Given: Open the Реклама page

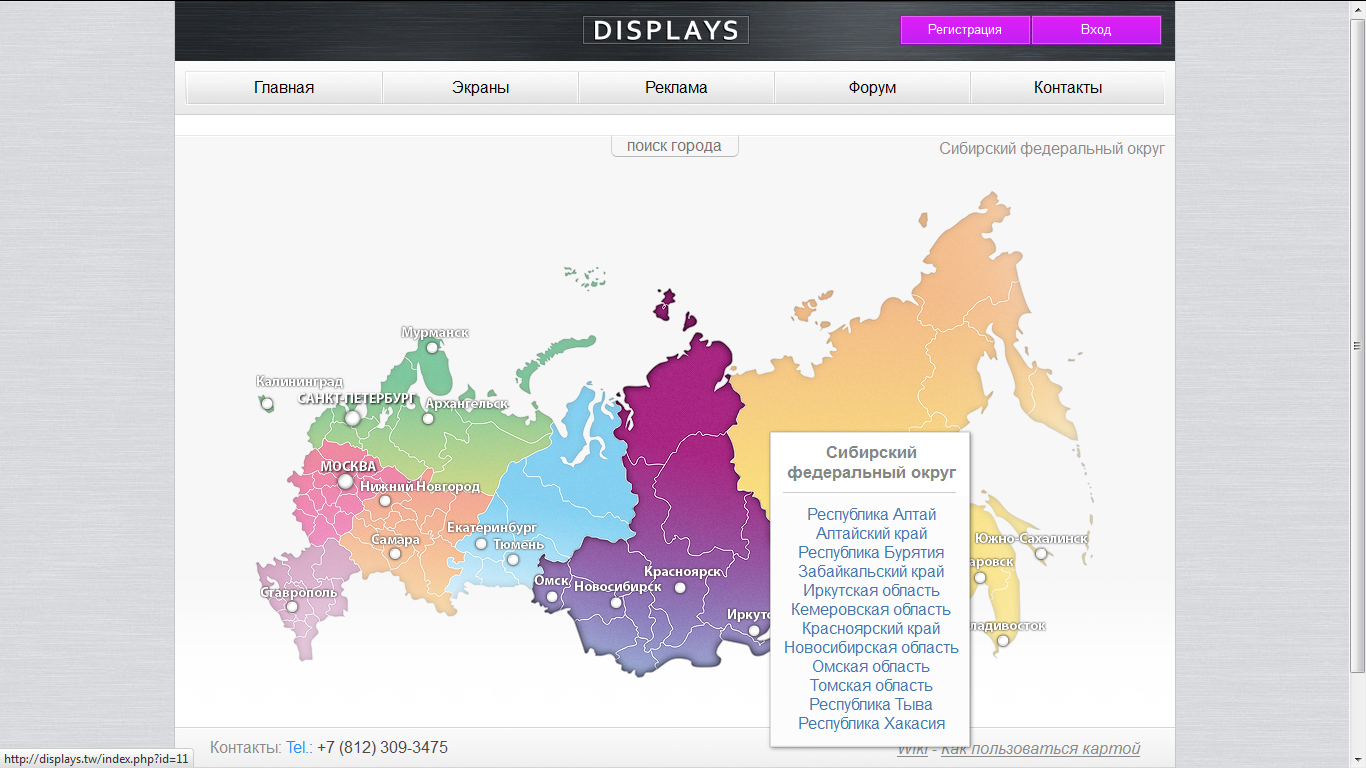Looking at the screenshot, I should point(676,88).
